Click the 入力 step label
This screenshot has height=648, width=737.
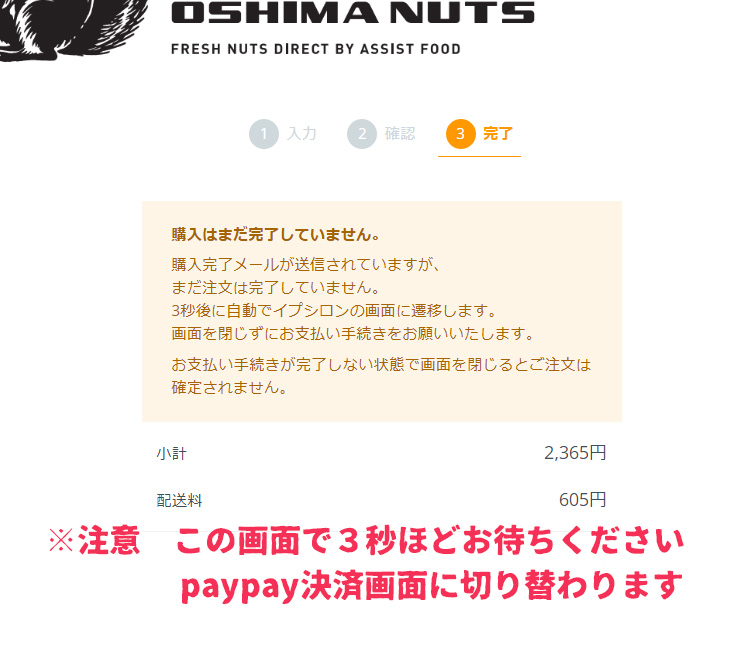click(x=302, y=133)
